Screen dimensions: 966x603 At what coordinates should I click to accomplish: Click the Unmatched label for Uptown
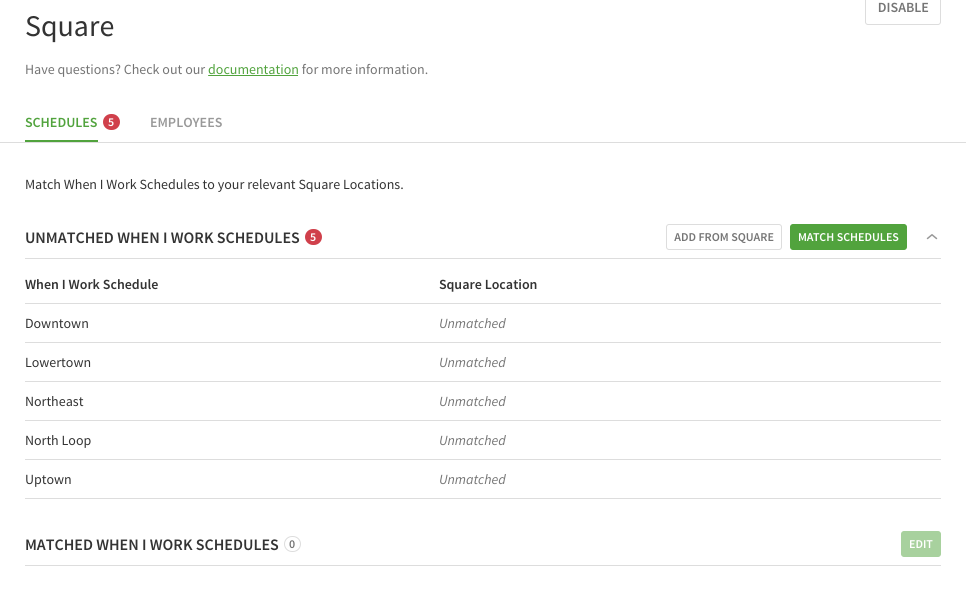point(472,479)
